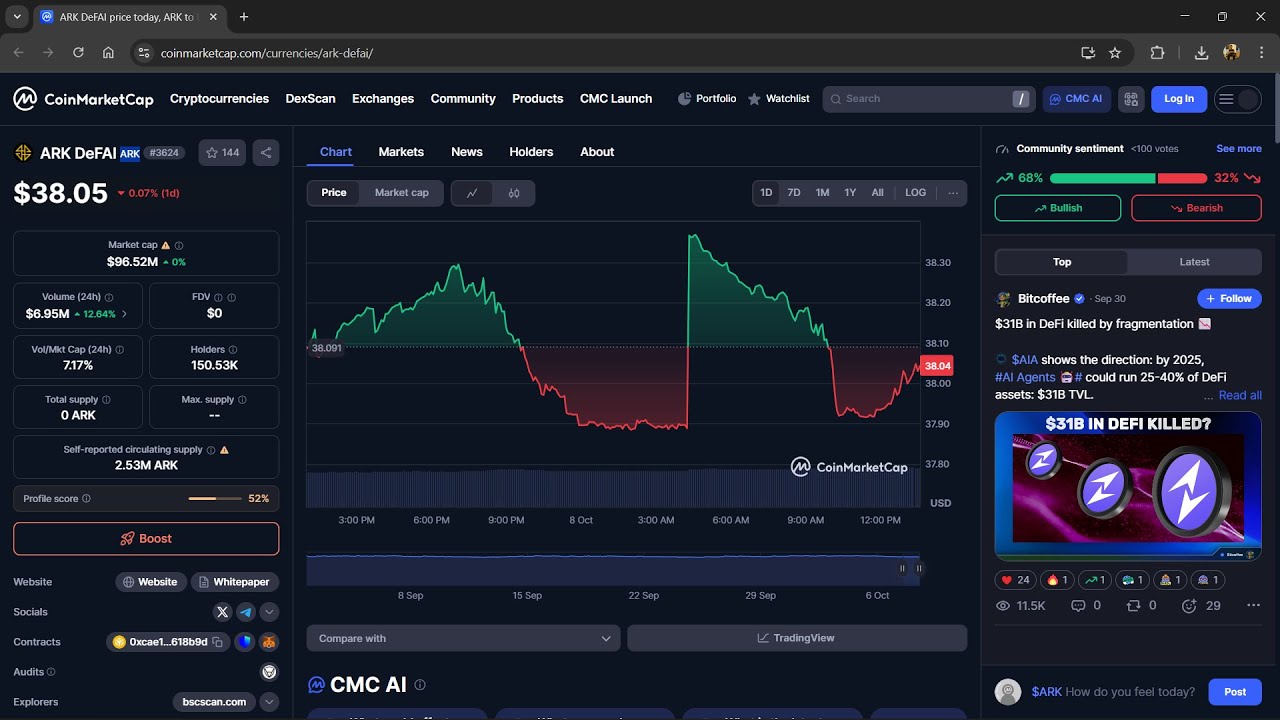The image size is (1280, 720).
Task: Click the Profile score progress bar
Action: click(215, 498)
